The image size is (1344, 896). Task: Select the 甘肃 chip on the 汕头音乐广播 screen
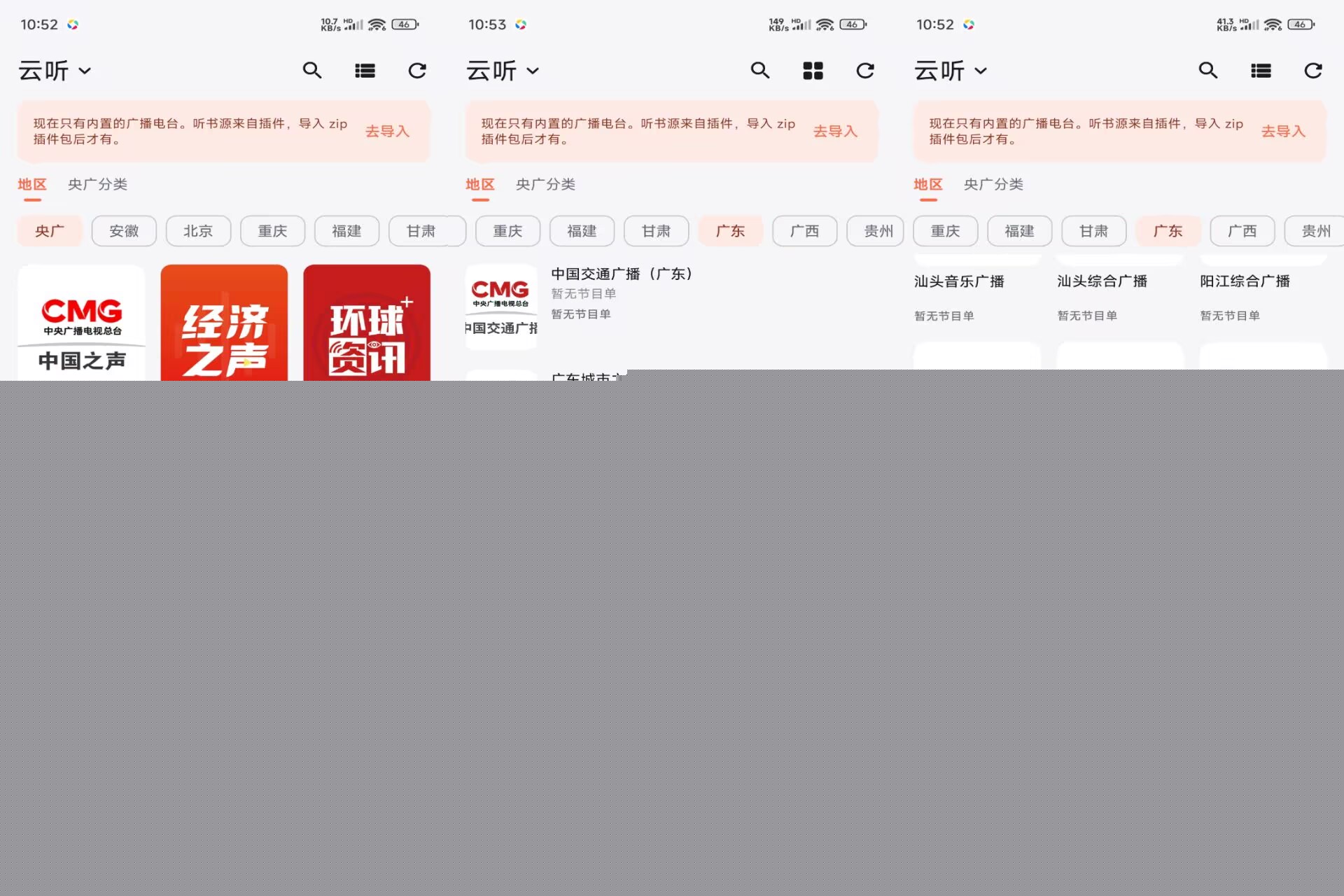(x=1093, y=231)
